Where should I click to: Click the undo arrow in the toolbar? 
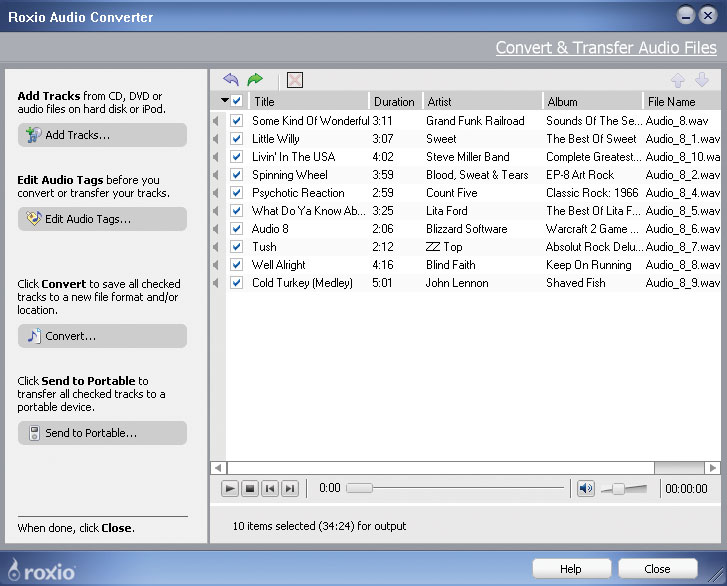[x=231, y=80]
